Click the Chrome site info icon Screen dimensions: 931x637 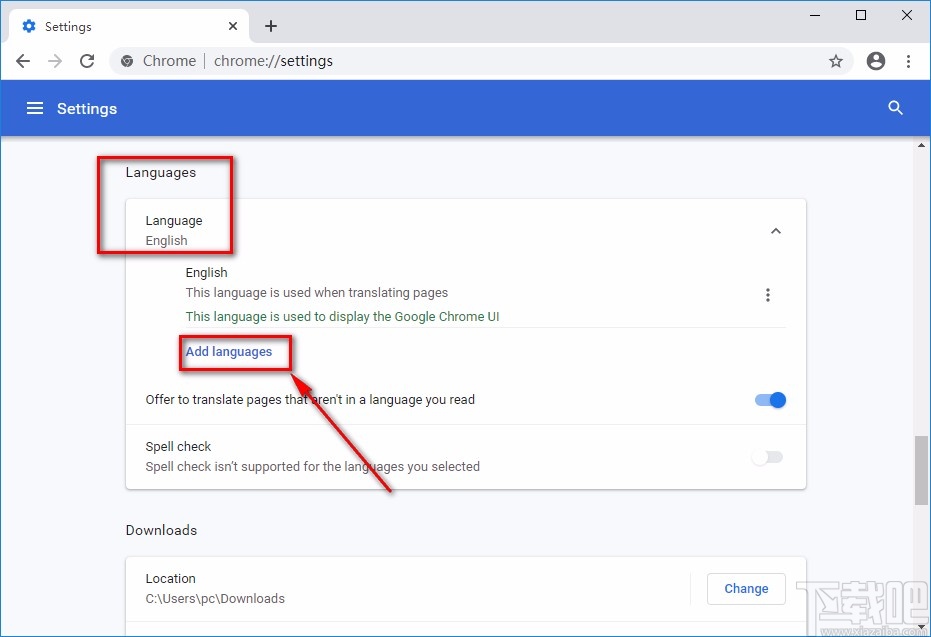click(127, 61)
